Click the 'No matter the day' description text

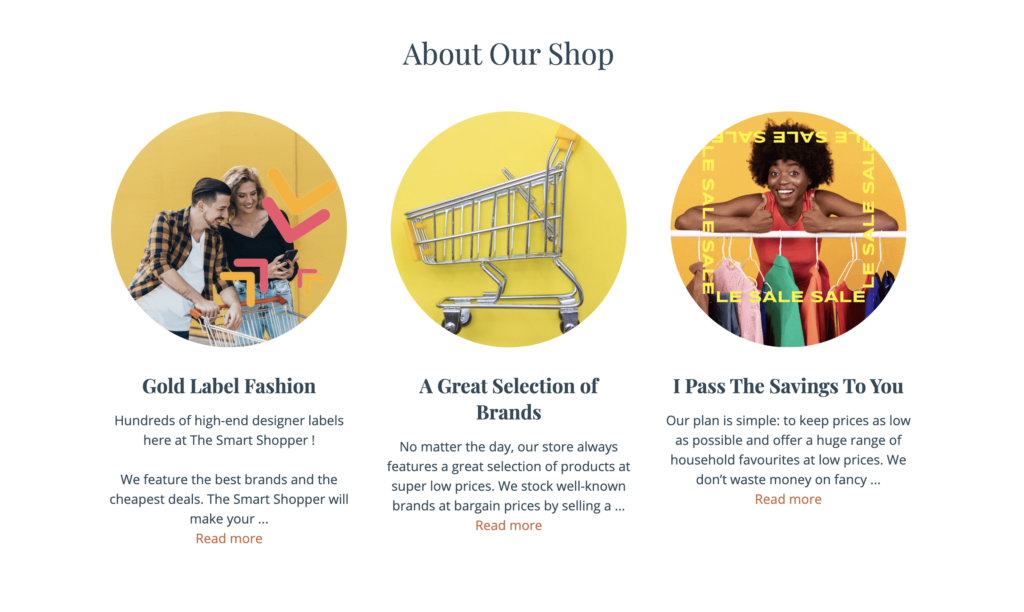pyautogui.click(x=508, y=476)
